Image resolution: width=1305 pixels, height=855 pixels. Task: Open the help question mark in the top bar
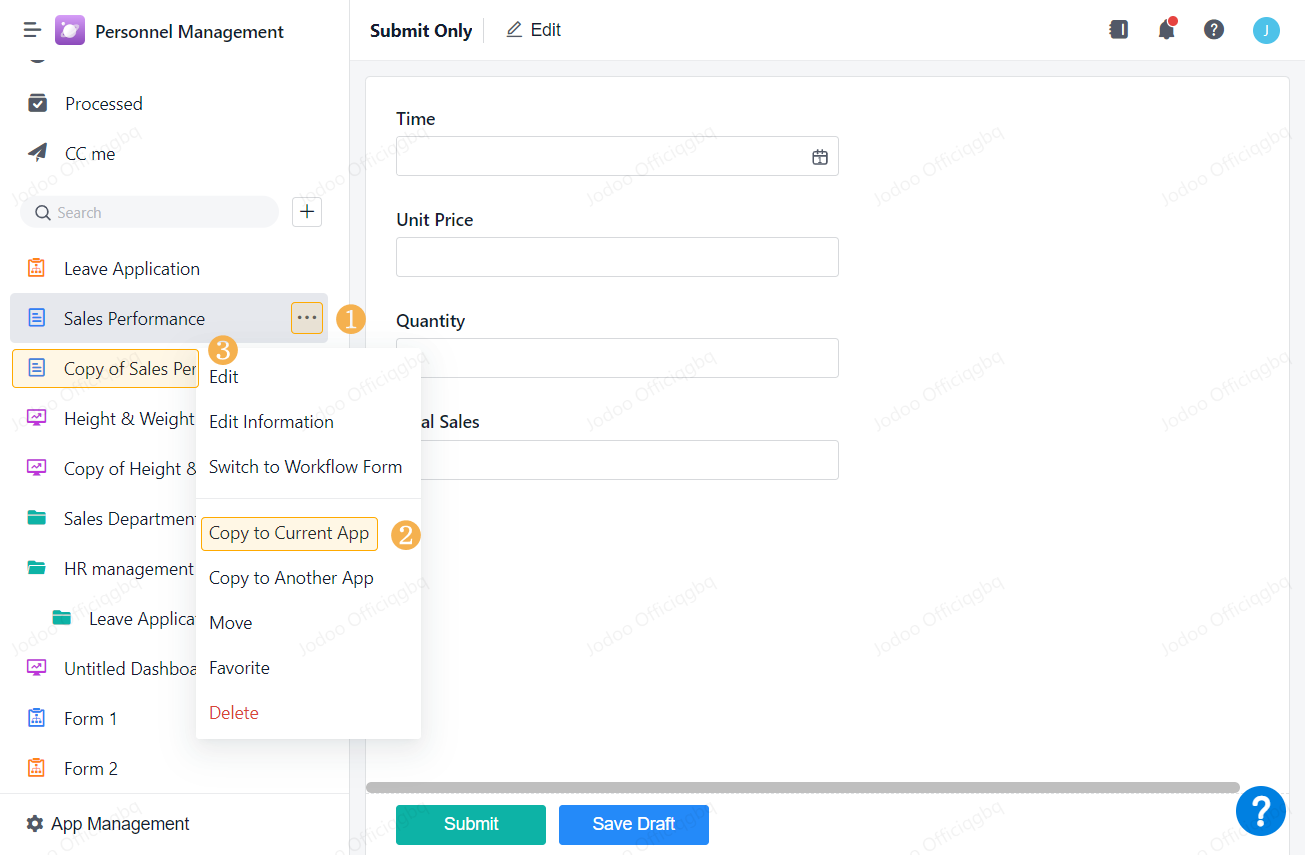[1214, 30]
